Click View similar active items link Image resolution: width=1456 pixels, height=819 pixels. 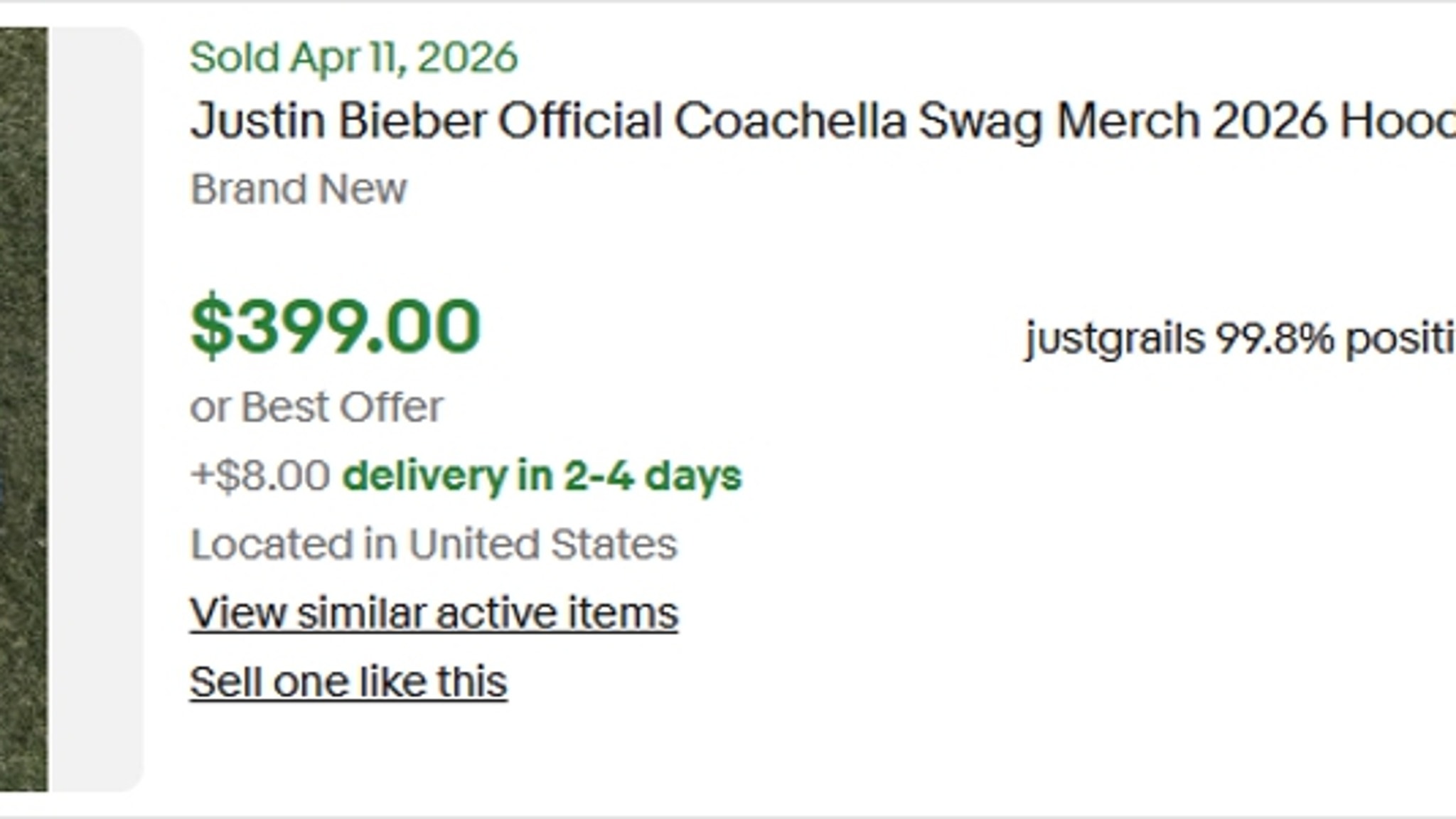coord(434,613)
